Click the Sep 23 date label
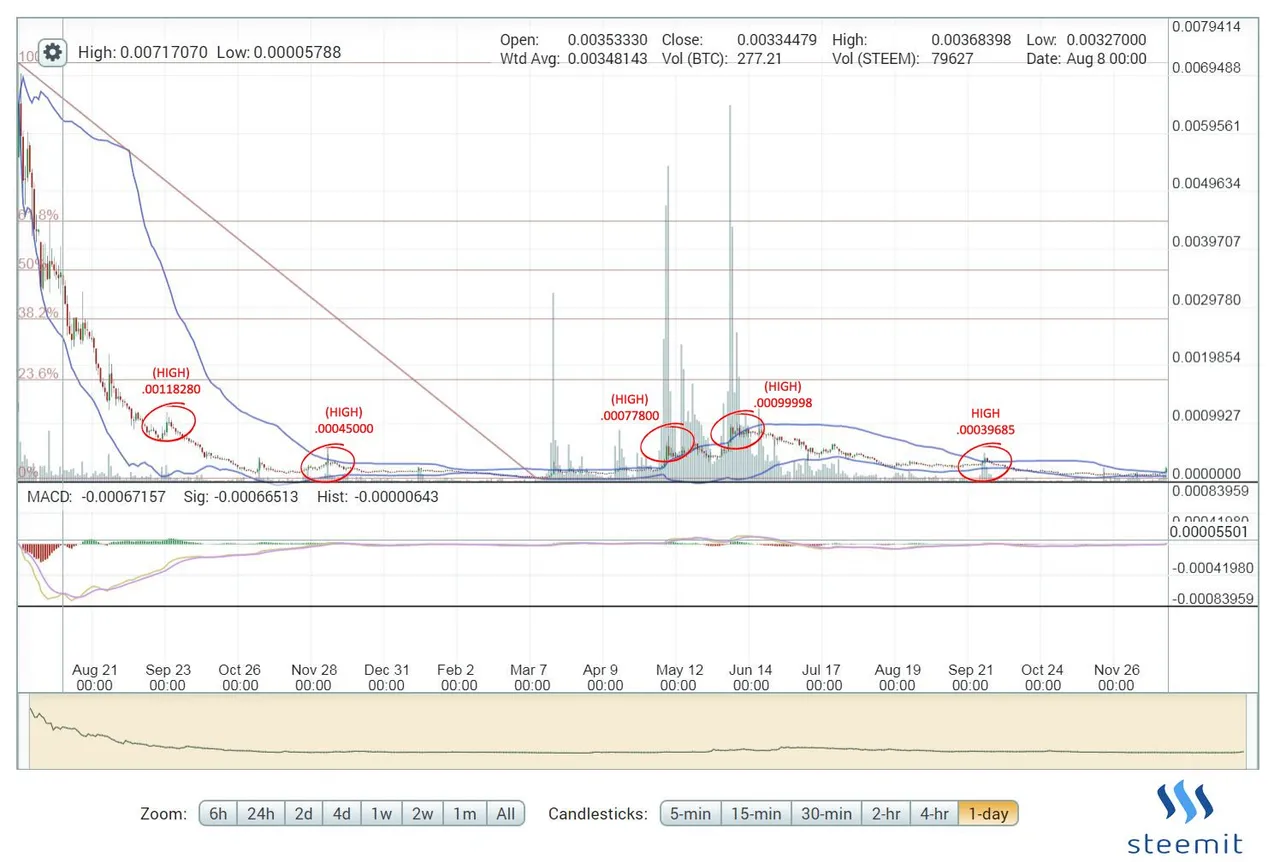The image size is (1280, 862). pos(168,677)
